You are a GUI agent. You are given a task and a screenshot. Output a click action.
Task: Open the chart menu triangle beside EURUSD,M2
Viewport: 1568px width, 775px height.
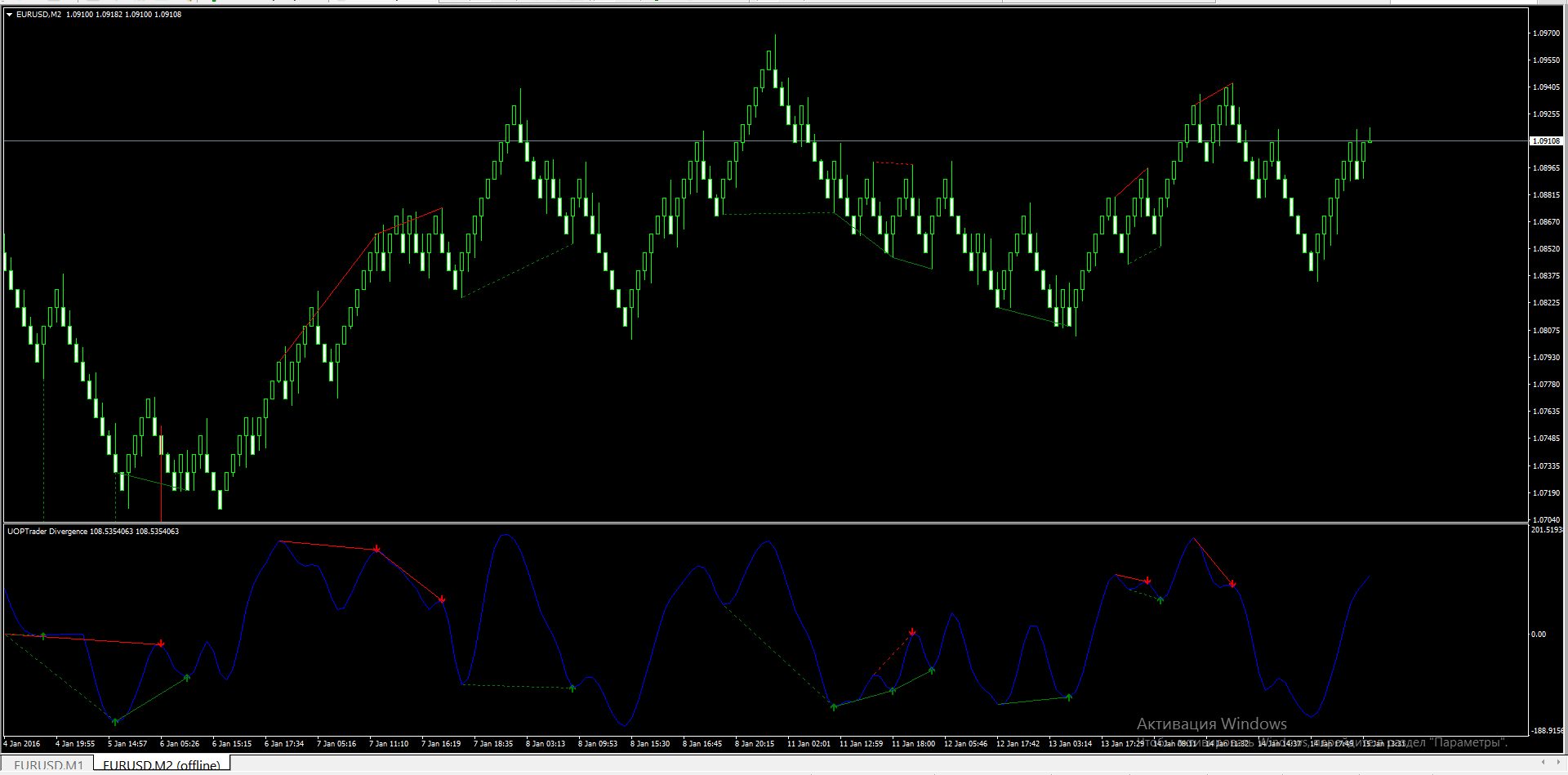[9, 15]
